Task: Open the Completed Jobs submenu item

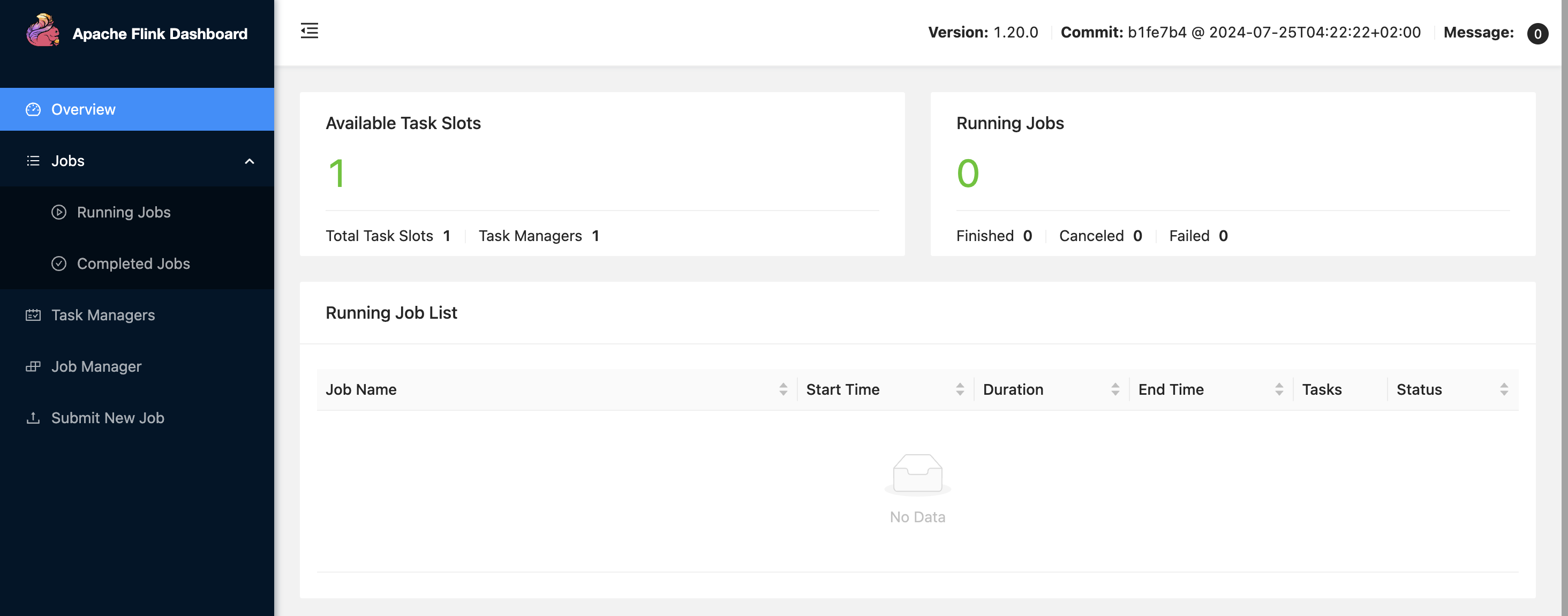Action: click(133, 264)
